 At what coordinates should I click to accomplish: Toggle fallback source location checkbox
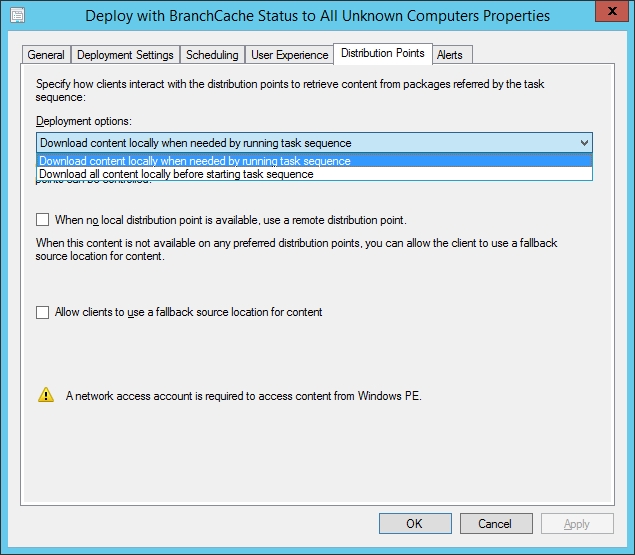tap(43, 312)
